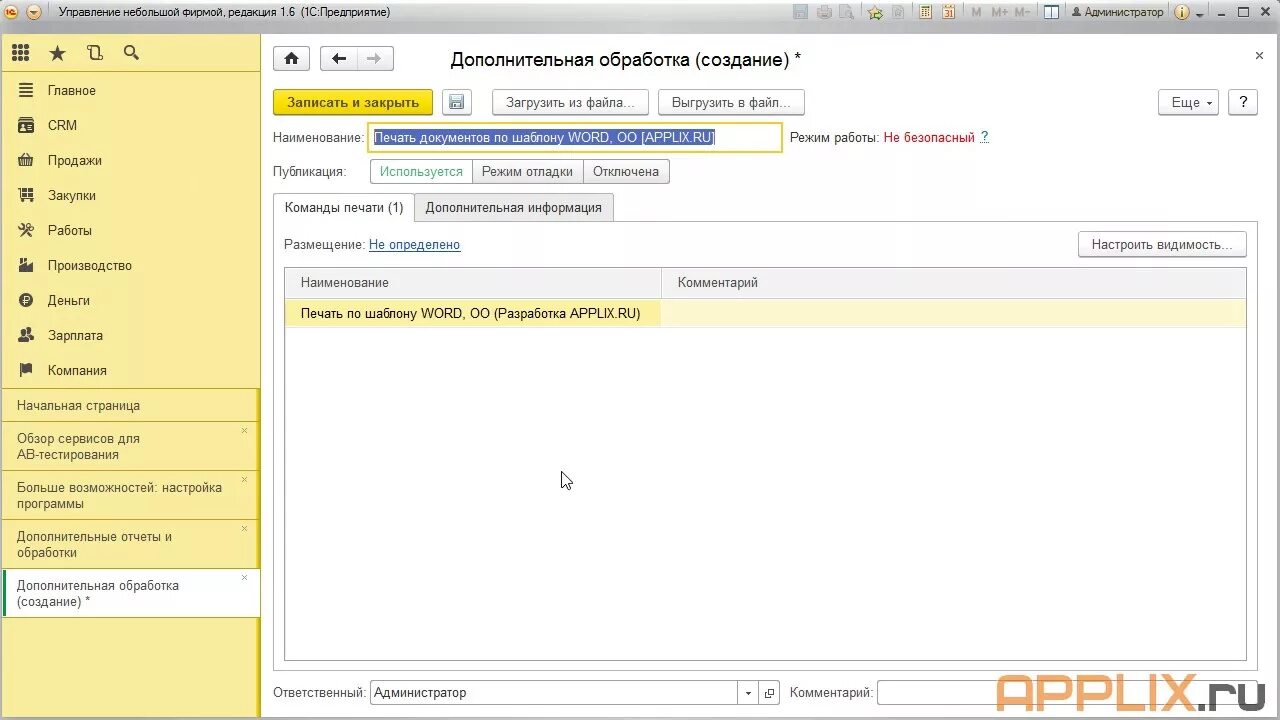1280x720 pixels.
Task: Click the 1C application logo icon
Action: point(10,12)
